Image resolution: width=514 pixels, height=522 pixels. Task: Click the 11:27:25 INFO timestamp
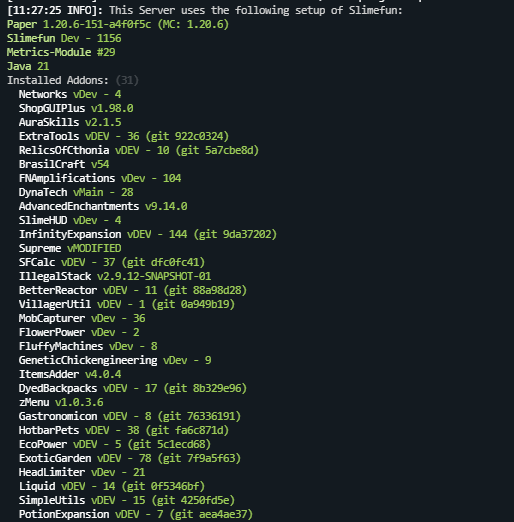[x=55, y=10]
